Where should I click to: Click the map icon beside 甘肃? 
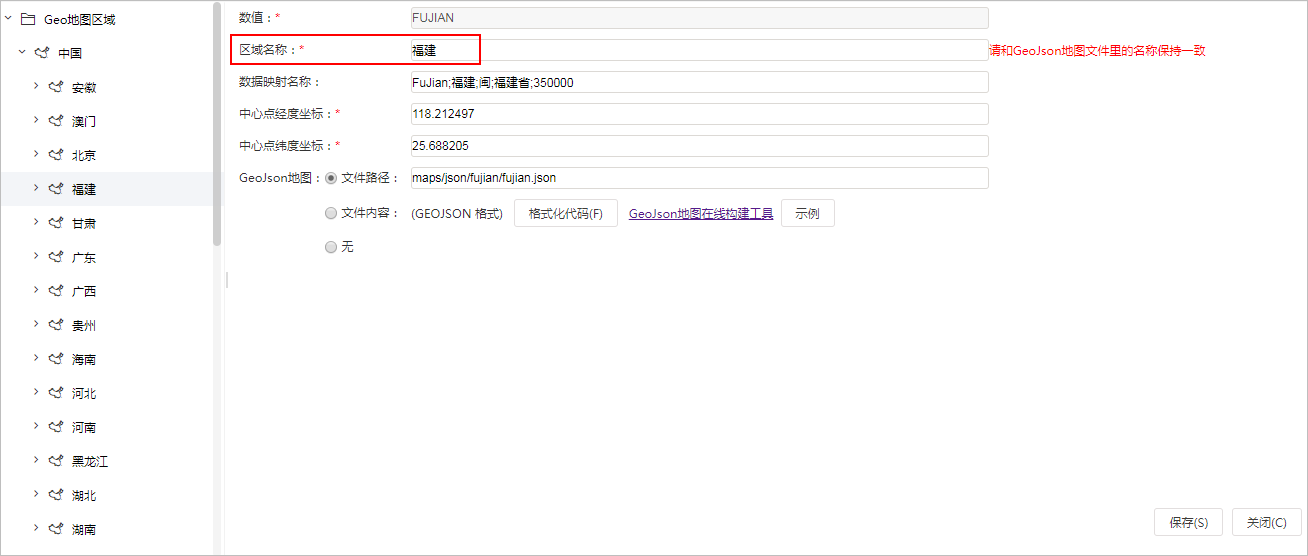[56, 223]
